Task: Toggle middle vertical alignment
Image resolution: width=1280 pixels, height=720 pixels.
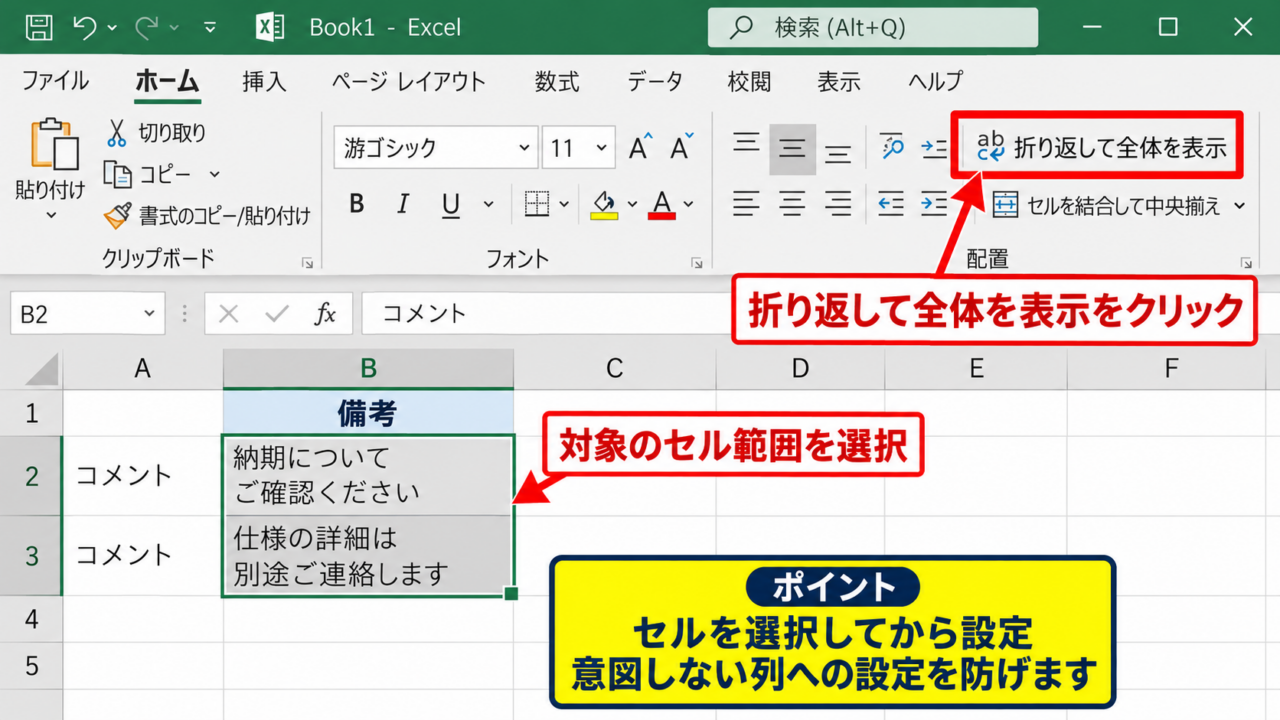Action: (793, 149)
